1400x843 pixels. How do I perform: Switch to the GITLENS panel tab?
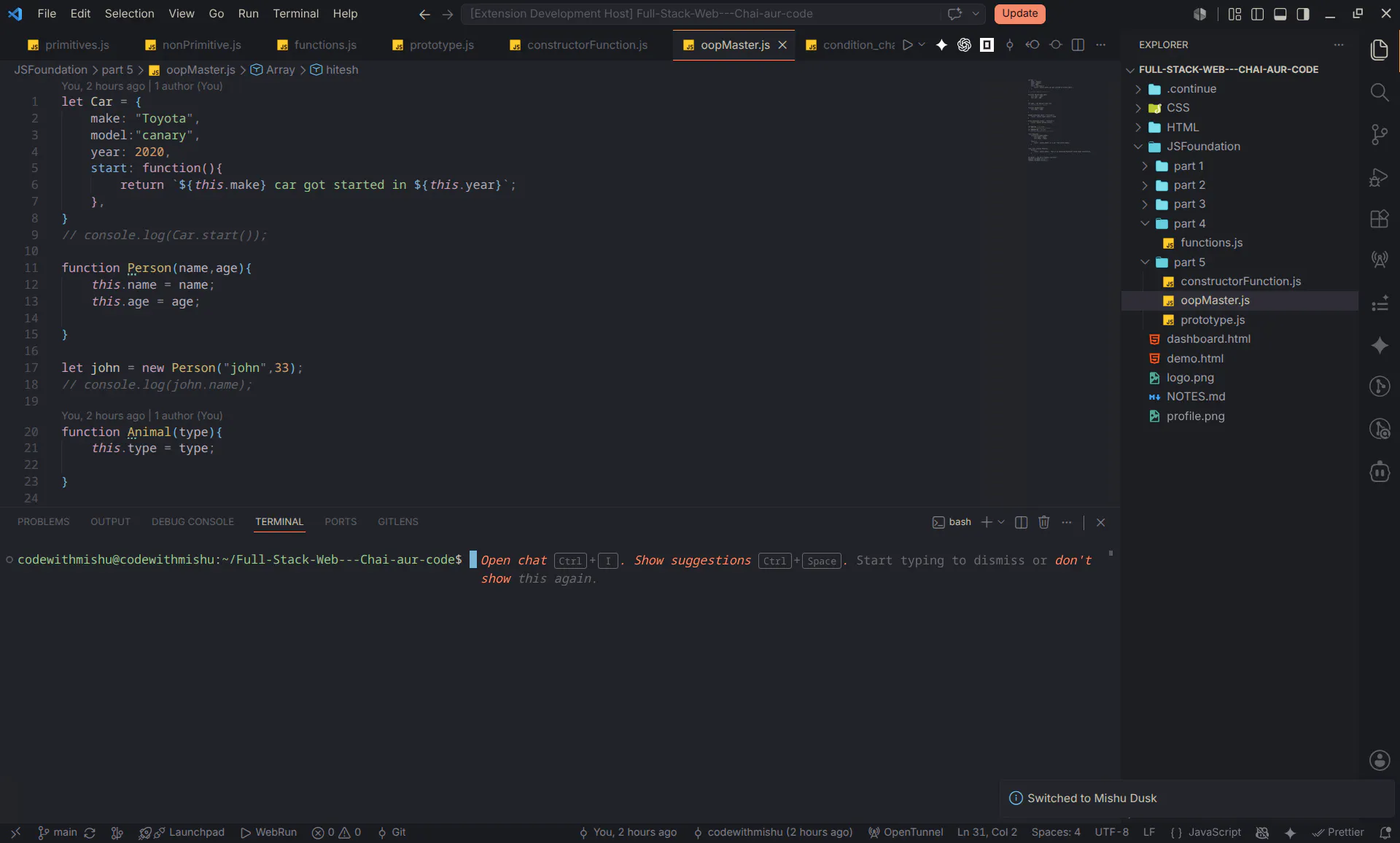tap(397, 522)
